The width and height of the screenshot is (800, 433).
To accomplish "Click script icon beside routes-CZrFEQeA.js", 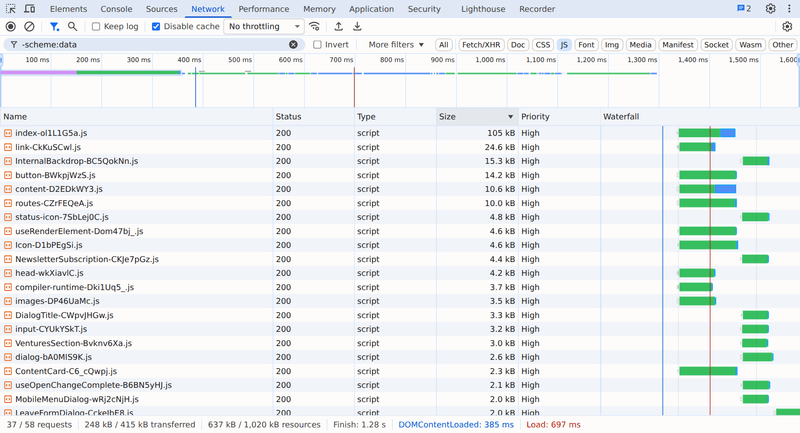I will coord(8,203).
